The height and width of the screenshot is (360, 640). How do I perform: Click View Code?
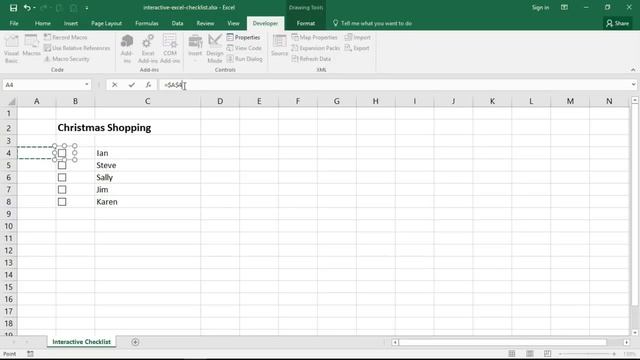(244, 48)
